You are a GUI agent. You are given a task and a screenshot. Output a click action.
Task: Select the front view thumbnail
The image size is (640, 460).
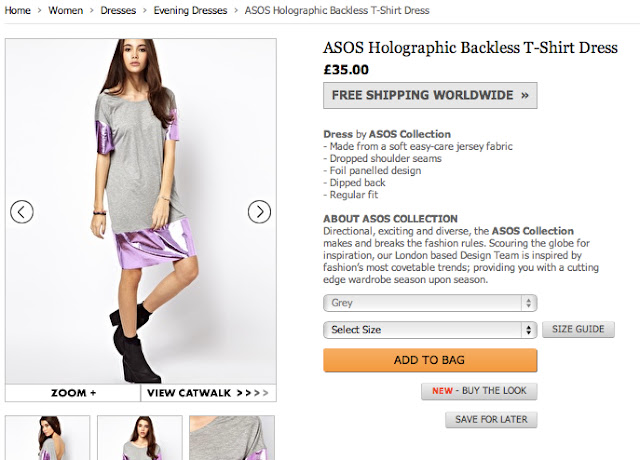(x=139, y=438)
